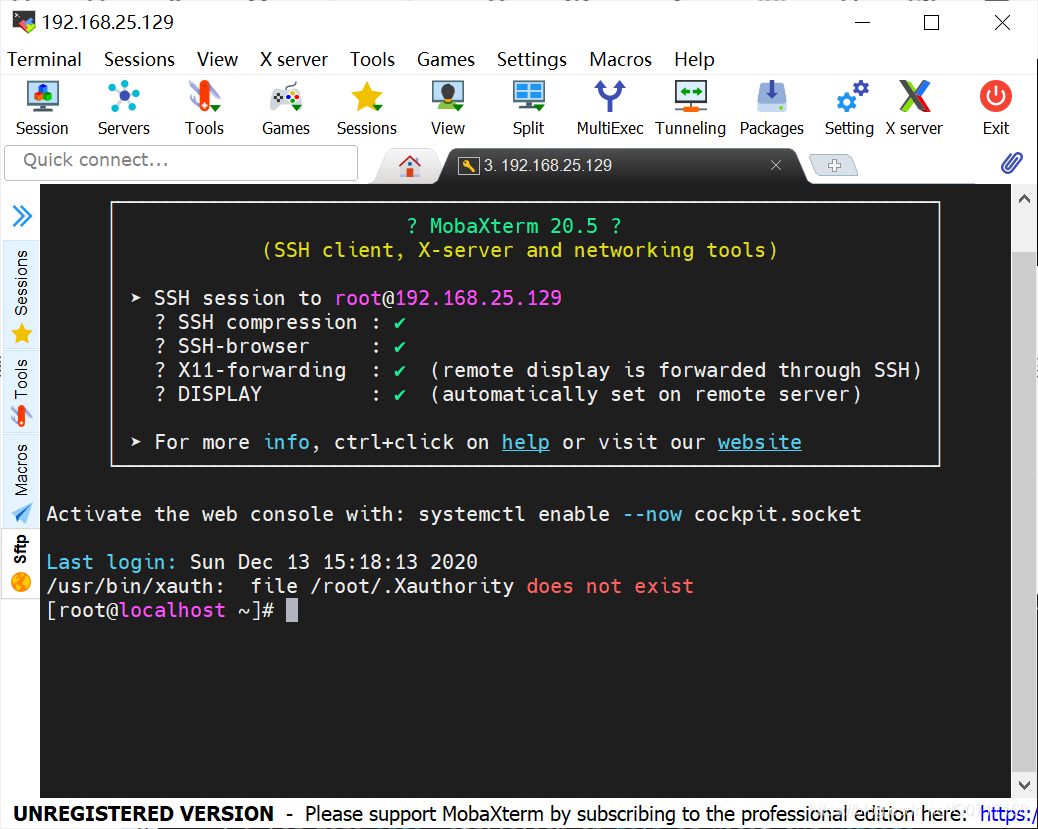Click 'does not exist' red text

[610, 586]
